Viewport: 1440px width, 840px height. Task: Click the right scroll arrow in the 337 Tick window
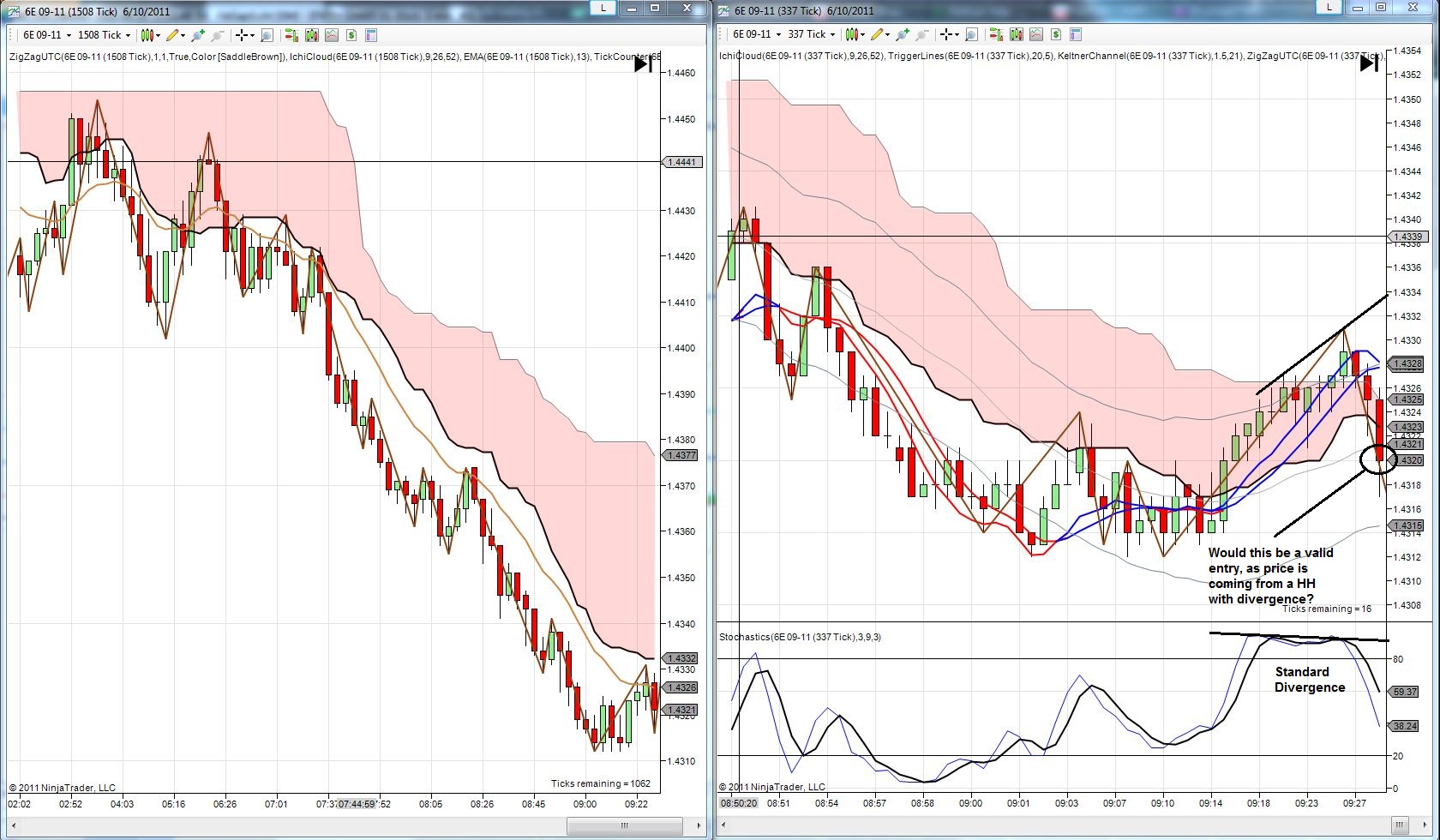1425,826
